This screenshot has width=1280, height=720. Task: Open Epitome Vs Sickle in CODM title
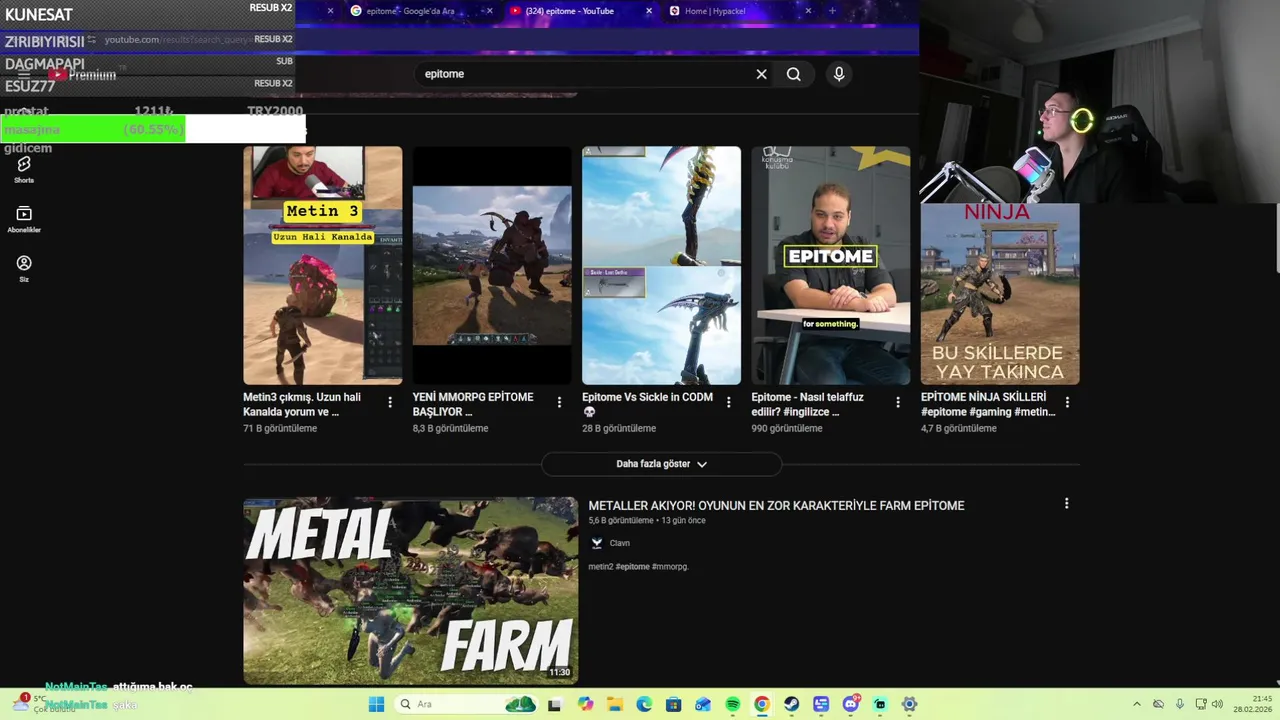[647, 404]
